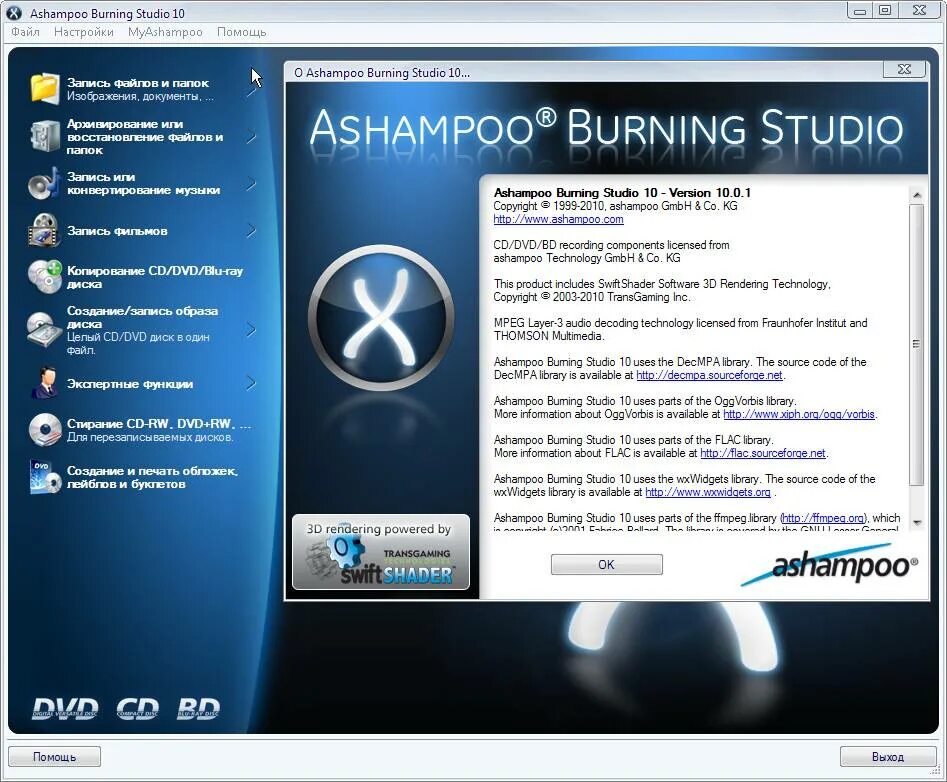The width and height of the screenshot is (947, 782).
Task: Open the http://www.ashampoo.com link
Action: click(x=558, y=219)
